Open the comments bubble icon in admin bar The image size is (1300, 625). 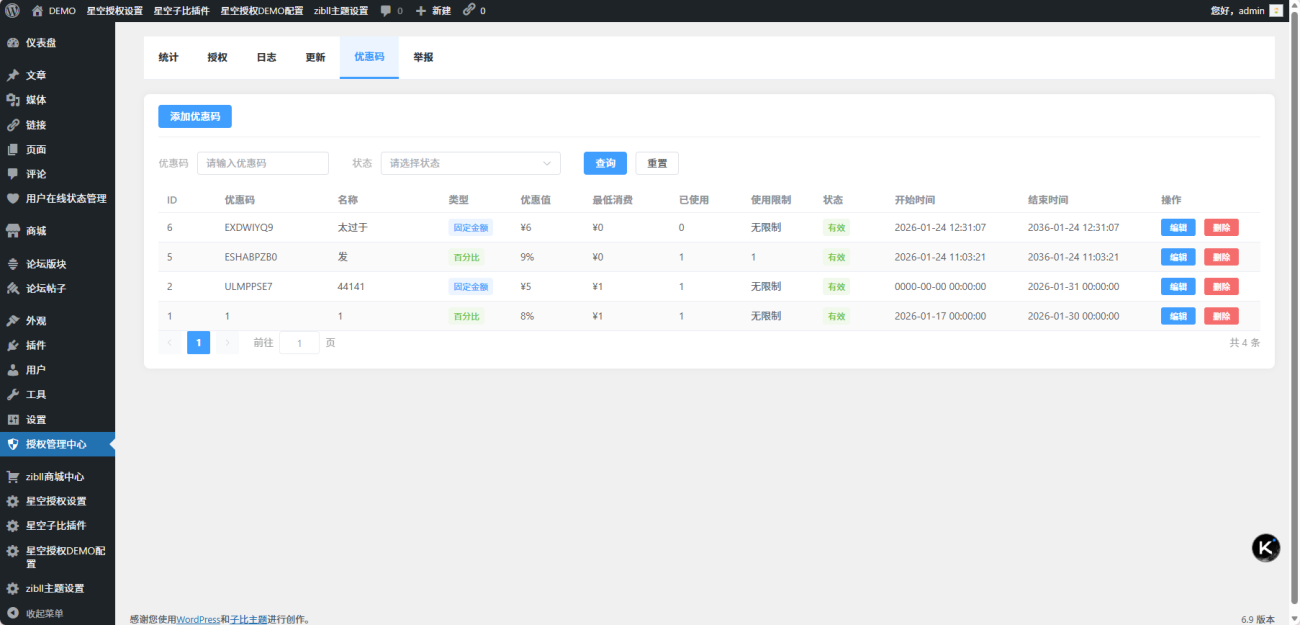click(386, 11)
